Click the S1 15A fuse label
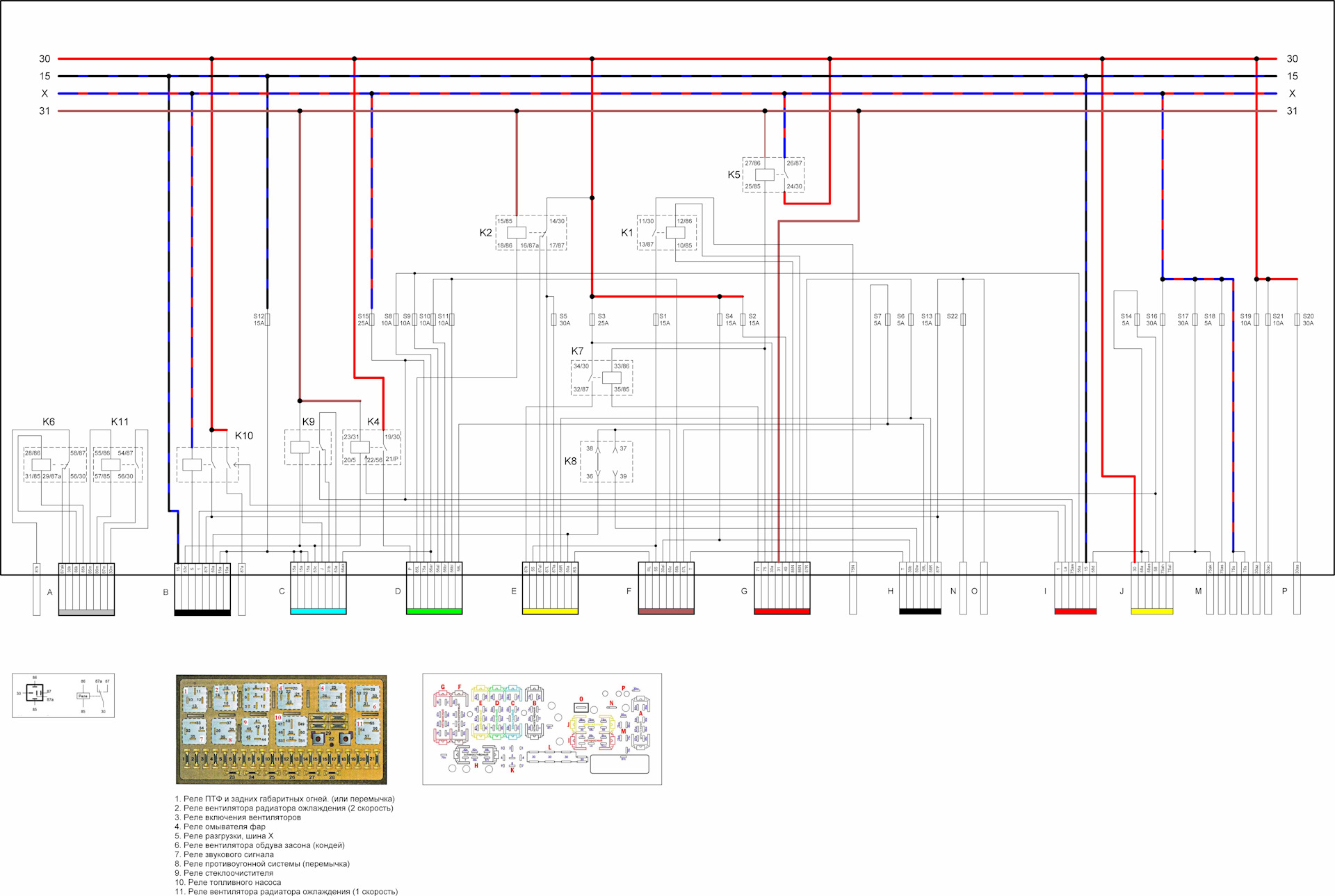 coord(665,320)
